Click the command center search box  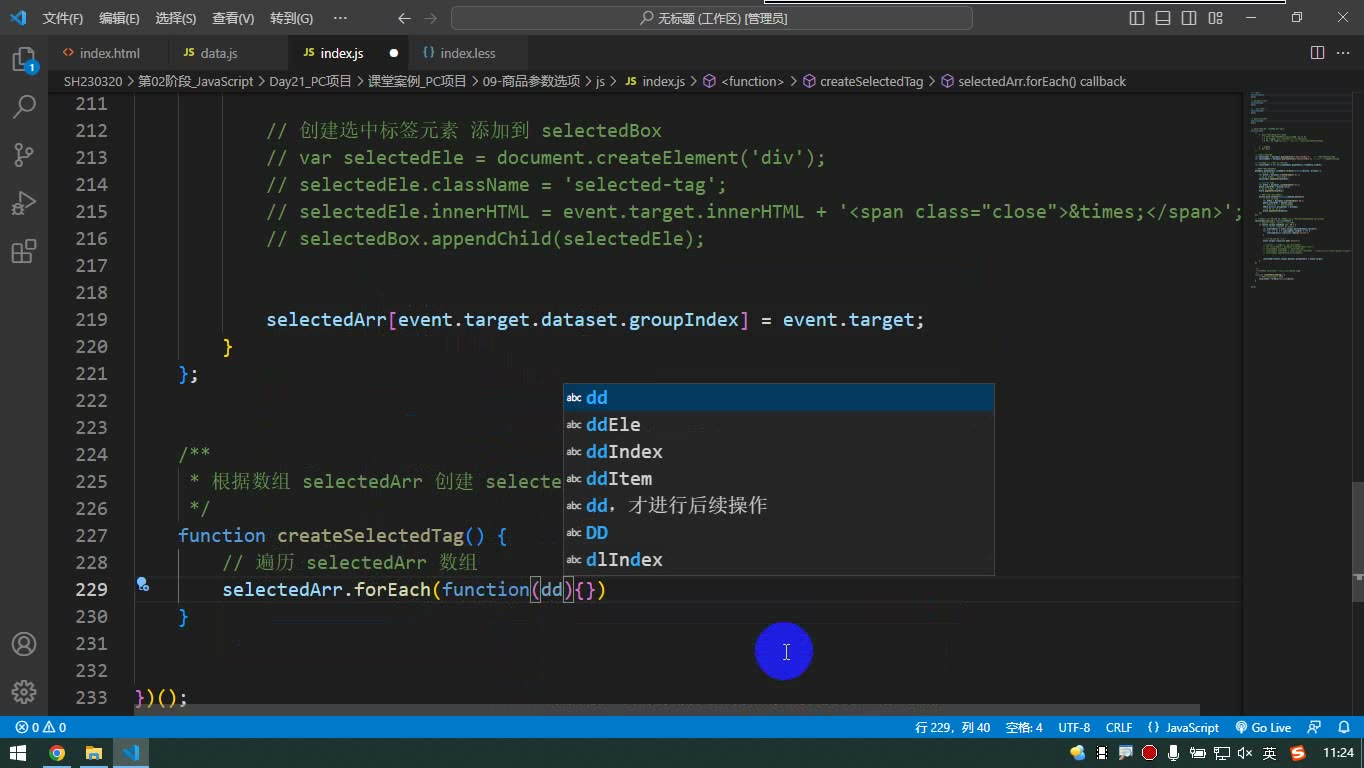pyautogui.click(x=711, y=18)
